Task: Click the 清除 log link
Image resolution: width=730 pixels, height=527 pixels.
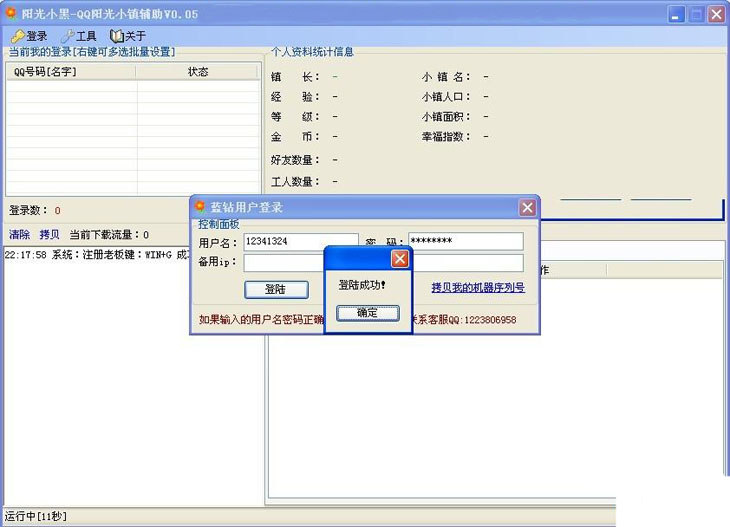Action: pos(19,235)
